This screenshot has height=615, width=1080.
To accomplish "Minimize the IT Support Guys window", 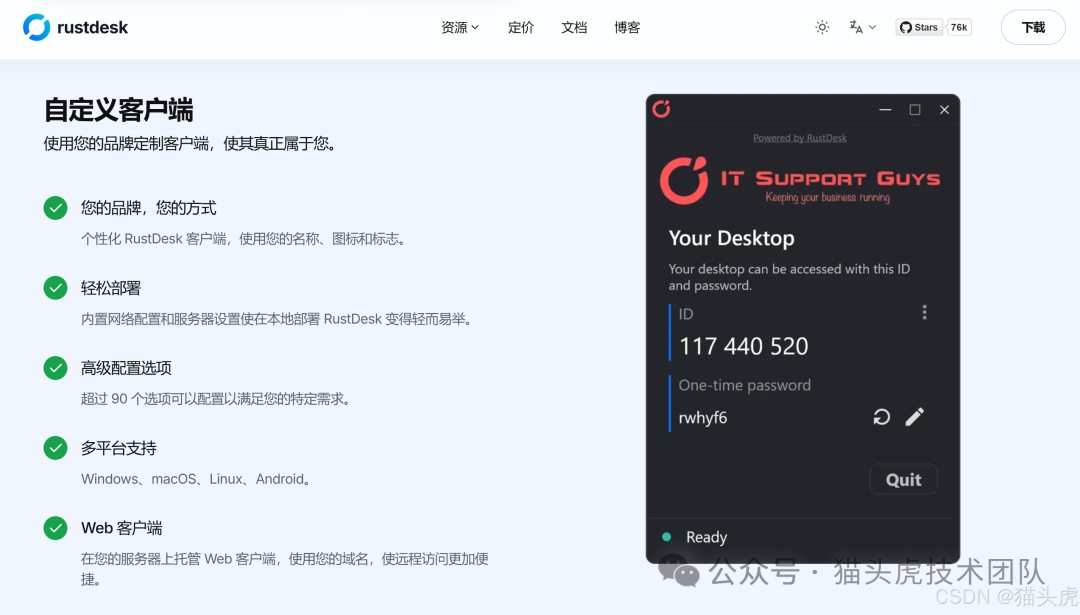I will pos(885,110).
